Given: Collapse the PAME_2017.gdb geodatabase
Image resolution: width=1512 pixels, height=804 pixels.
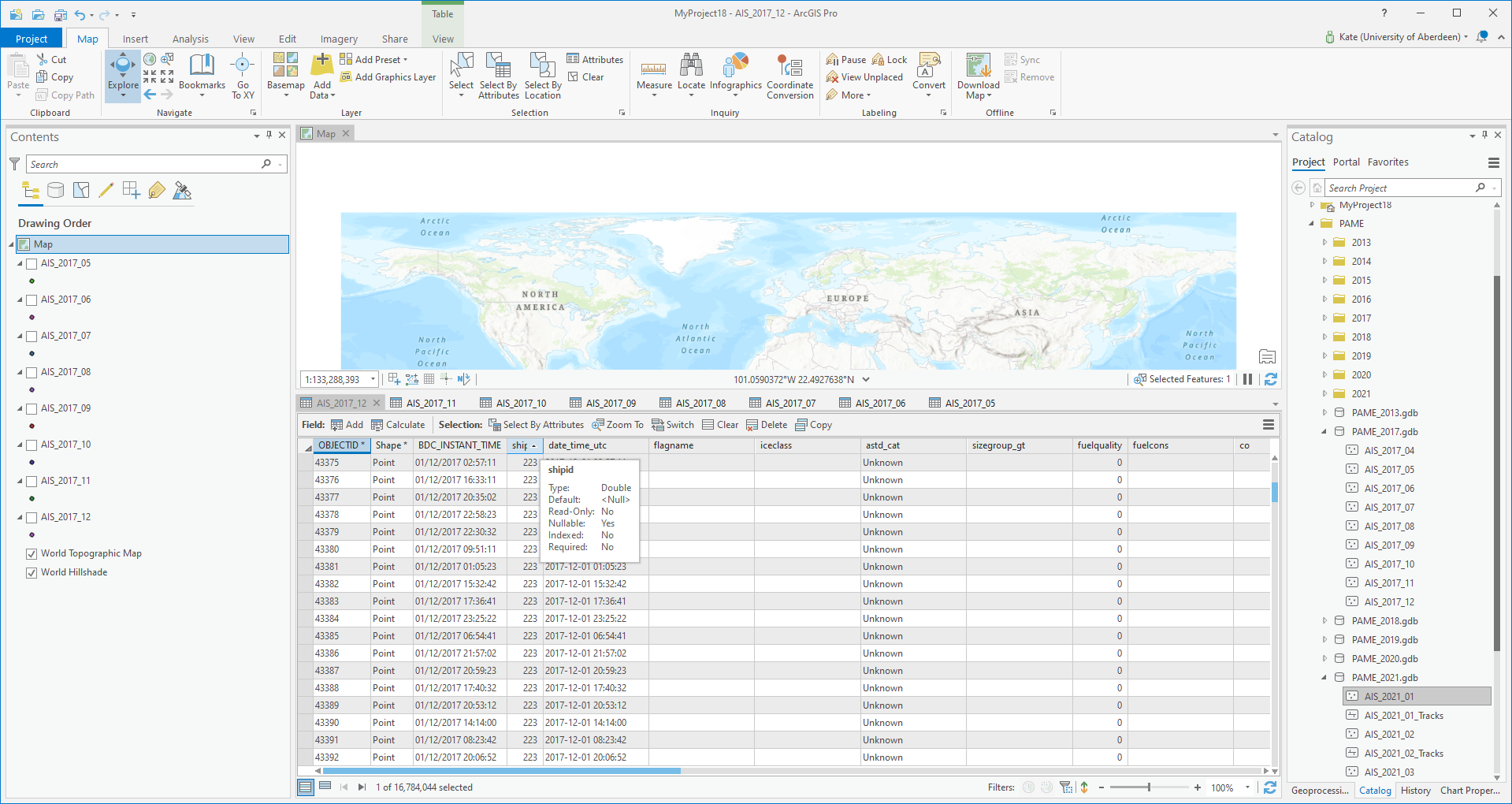Looking at the screenshot, I should coord(1325,432).
